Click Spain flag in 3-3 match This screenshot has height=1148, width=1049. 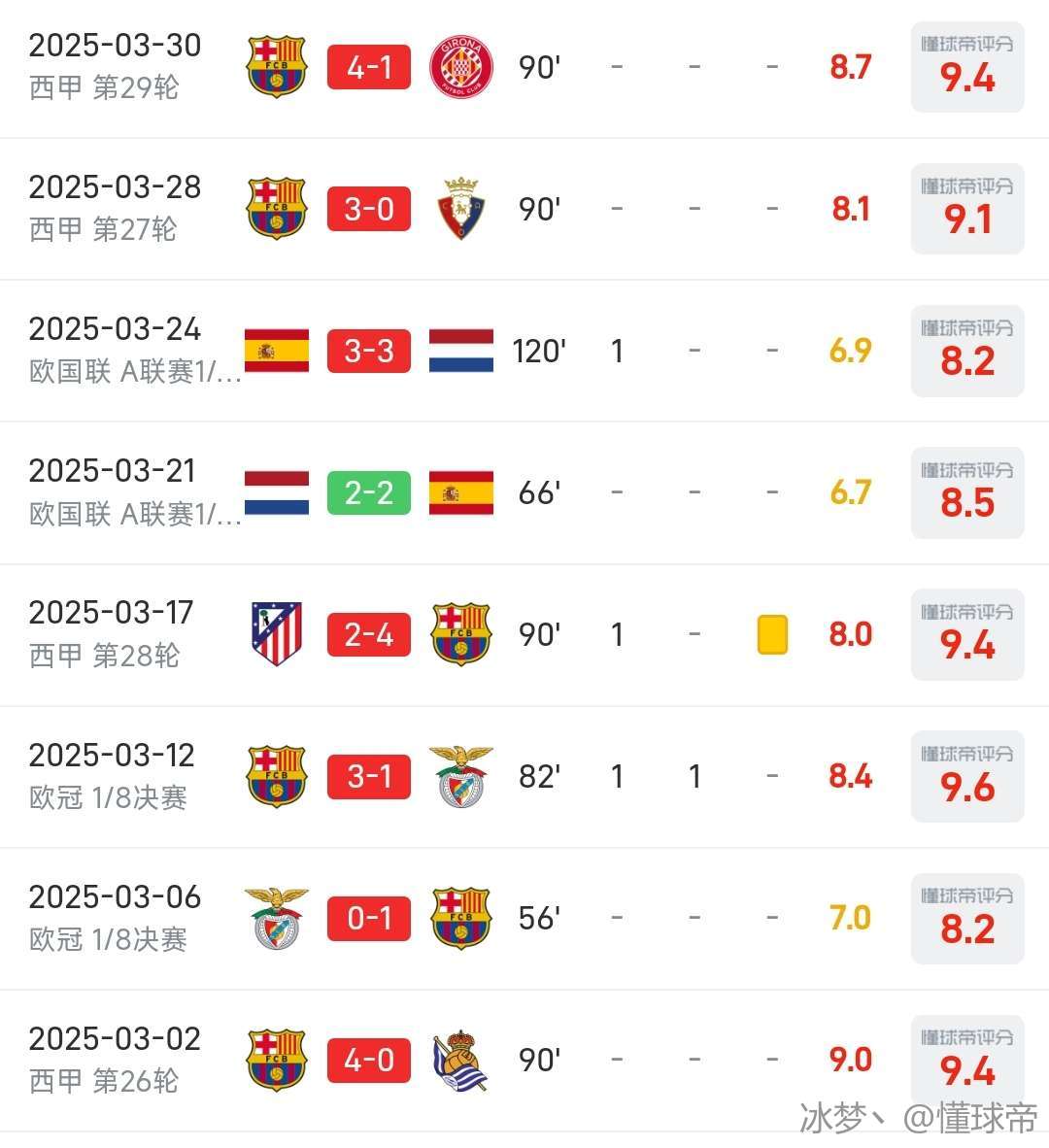click(x=277, y=351)
